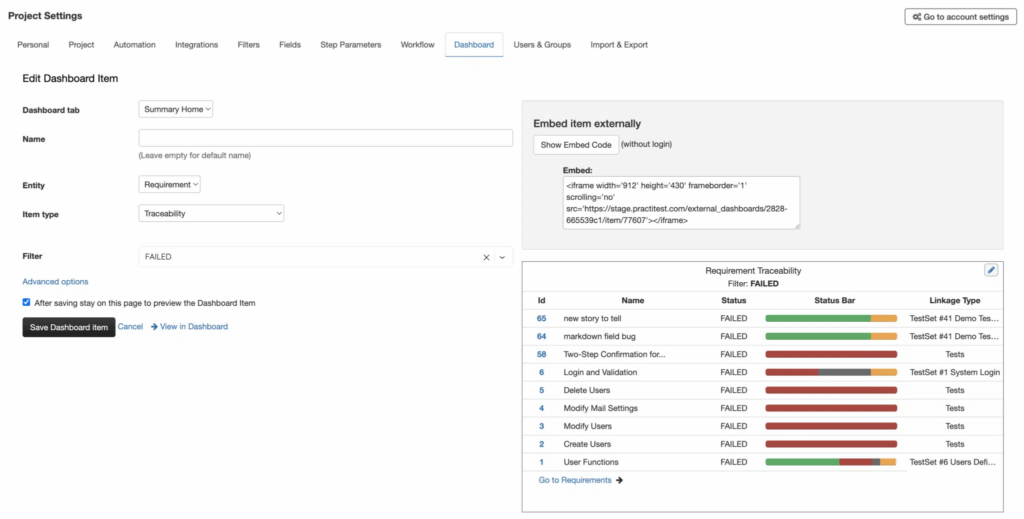
Task: Expand the Filter dropdown chevron
Action: 502,257
